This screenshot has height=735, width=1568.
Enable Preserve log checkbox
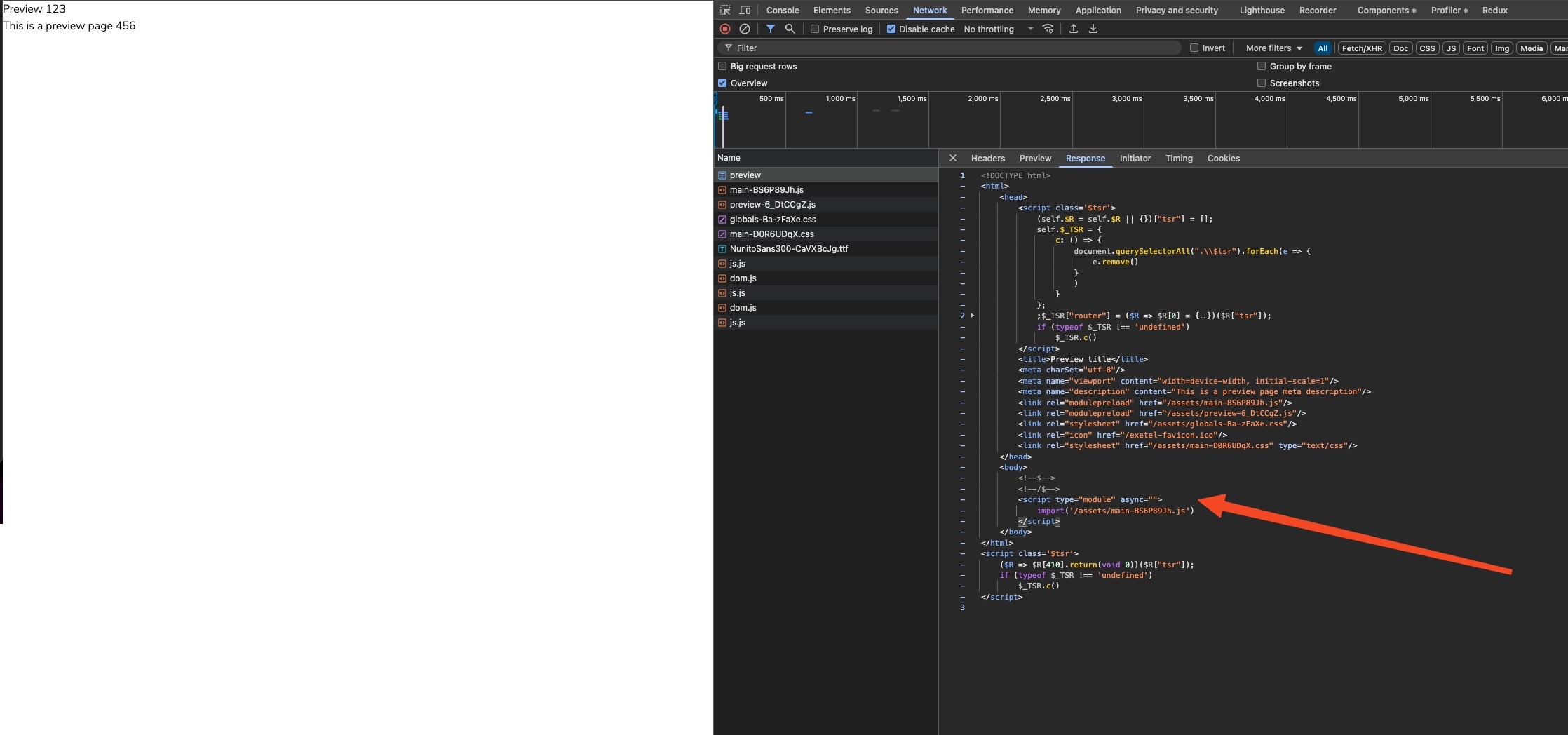(x=815, y=29)
